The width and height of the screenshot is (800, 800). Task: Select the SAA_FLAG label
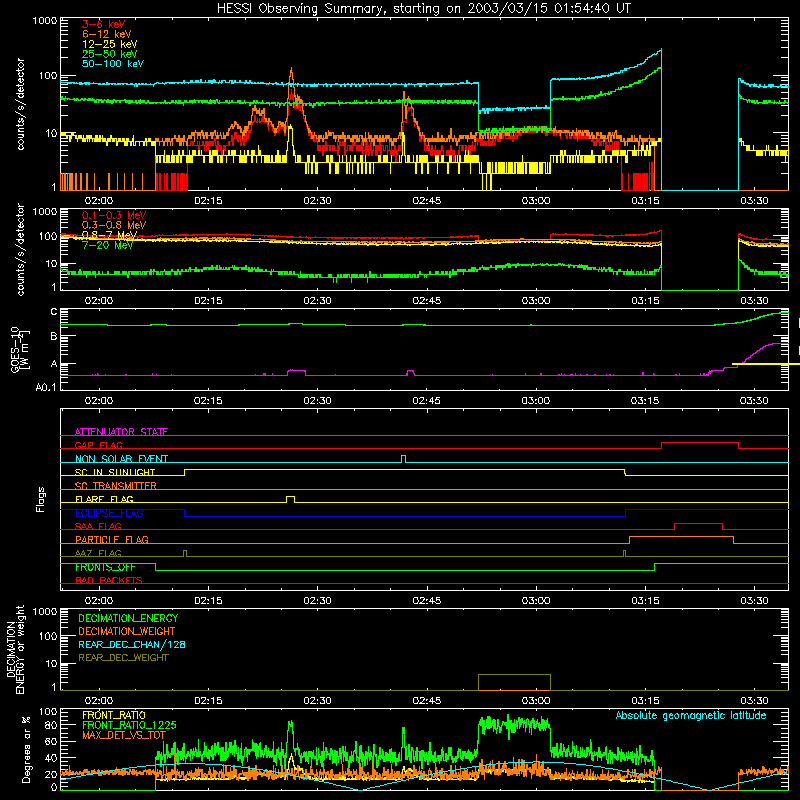coord(98,526)
